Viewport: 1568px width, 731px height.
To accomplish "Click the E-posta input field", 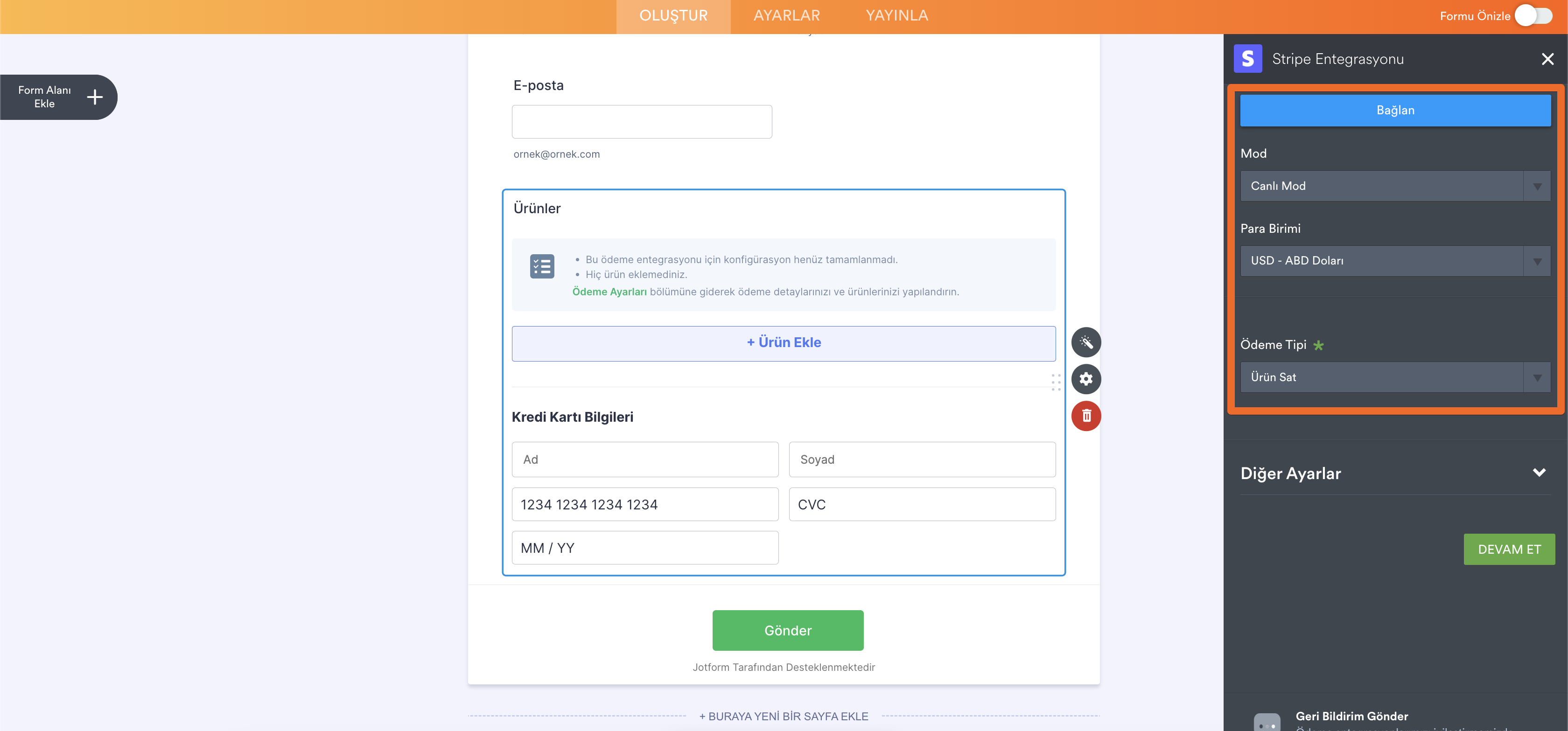I will pos(642,122).
